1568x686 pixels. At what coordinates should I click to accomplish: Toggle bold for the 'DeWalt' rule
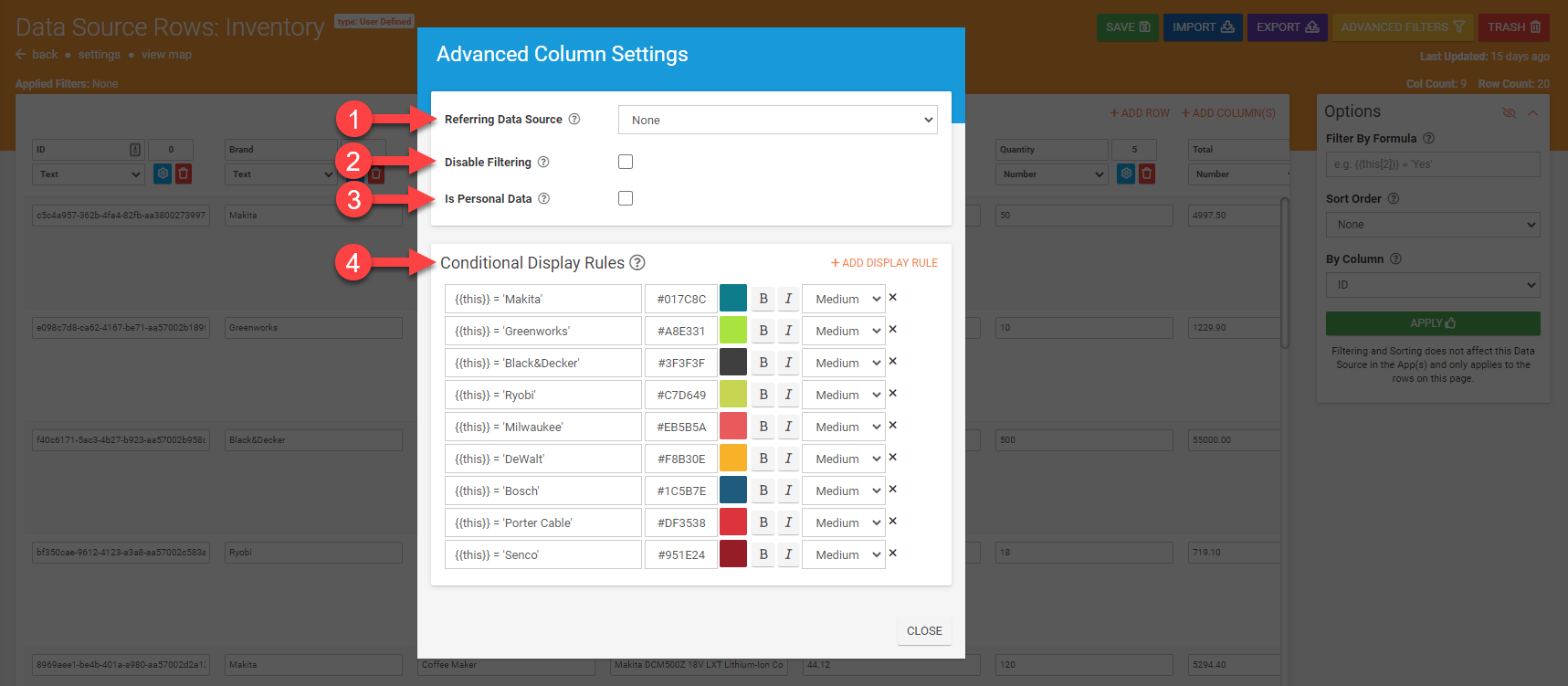763,459
